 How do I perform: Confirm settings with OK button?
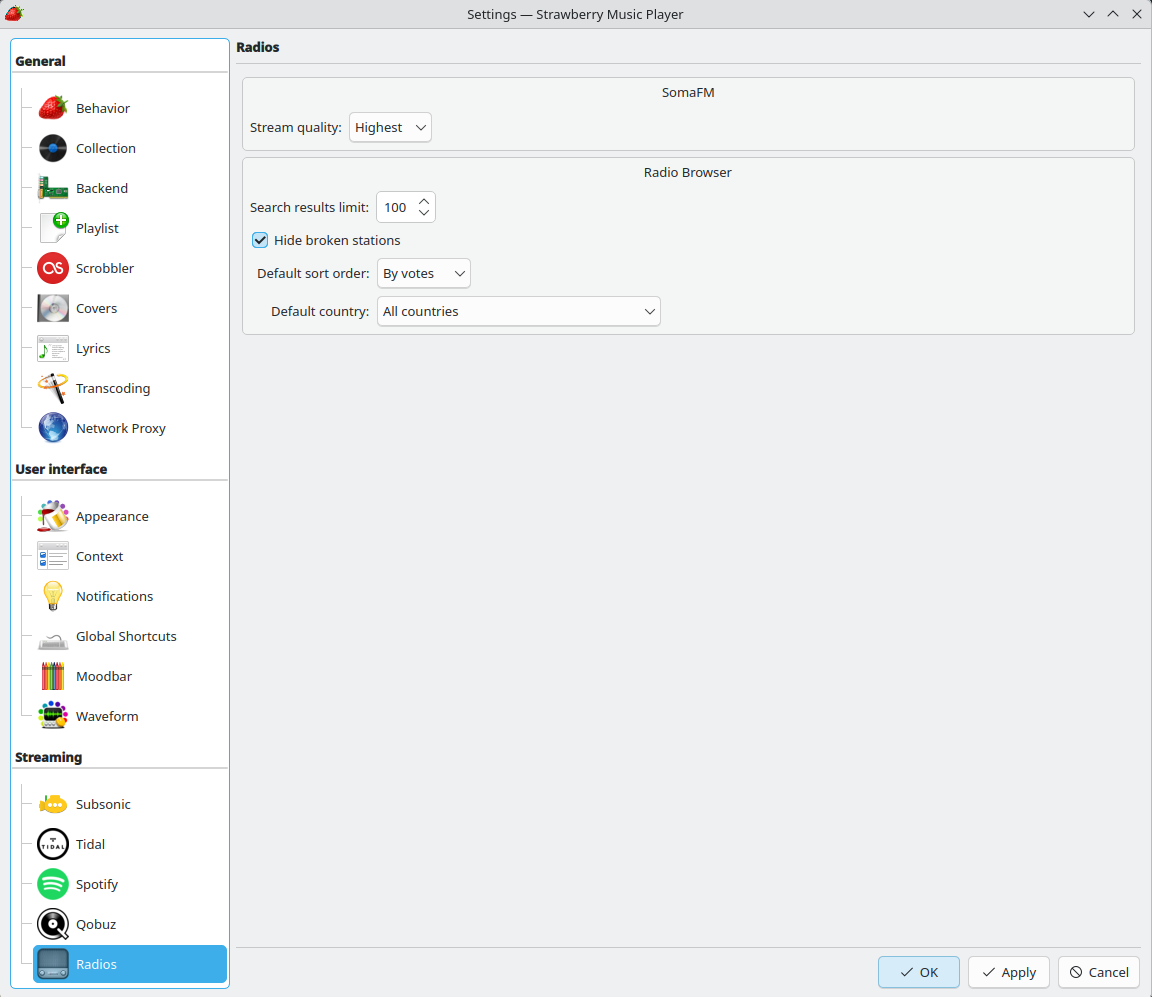point(918,972)
